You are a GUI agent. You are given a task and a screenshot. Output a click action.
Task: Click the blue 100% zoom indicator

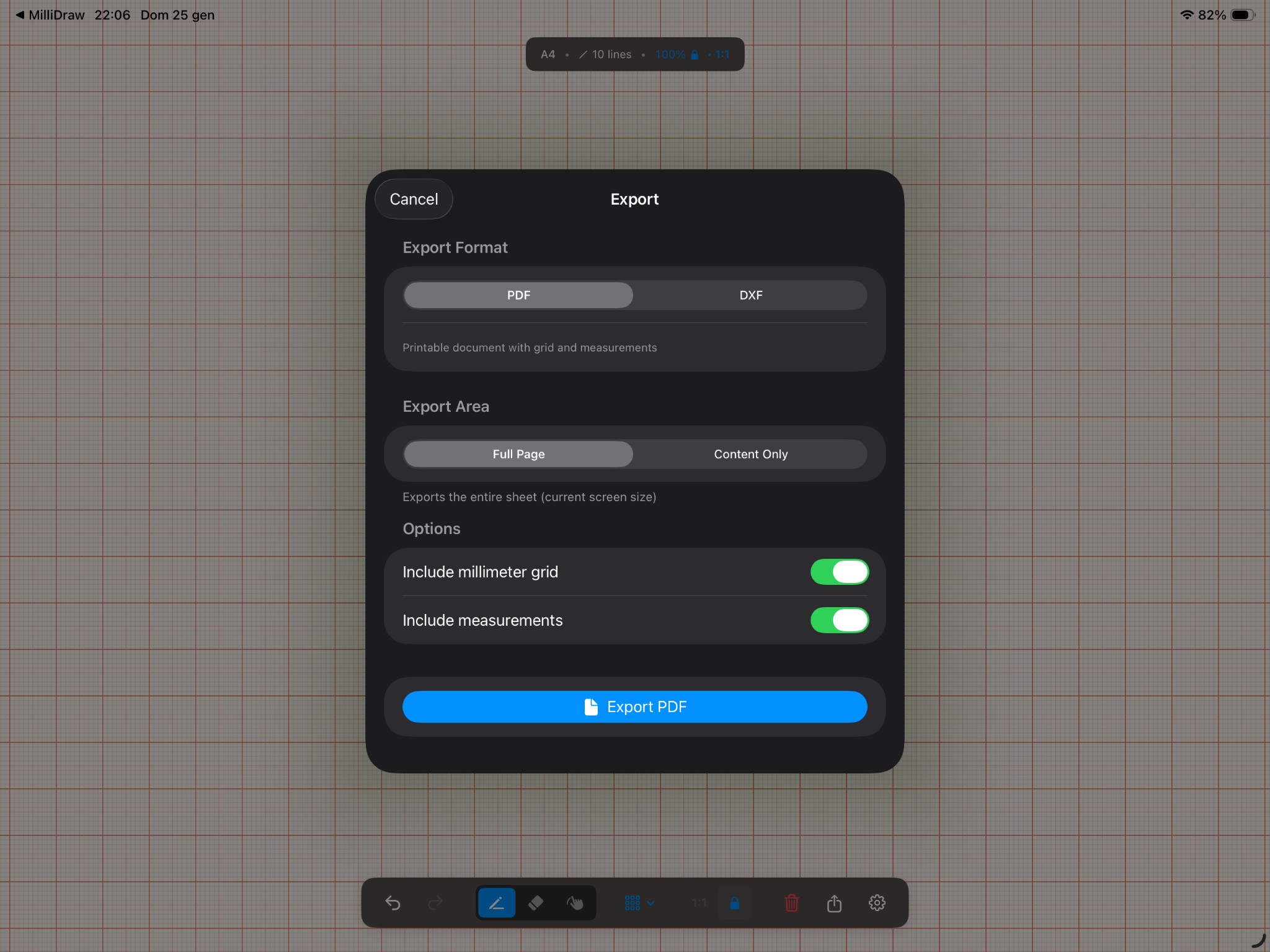tap(670, 54)
